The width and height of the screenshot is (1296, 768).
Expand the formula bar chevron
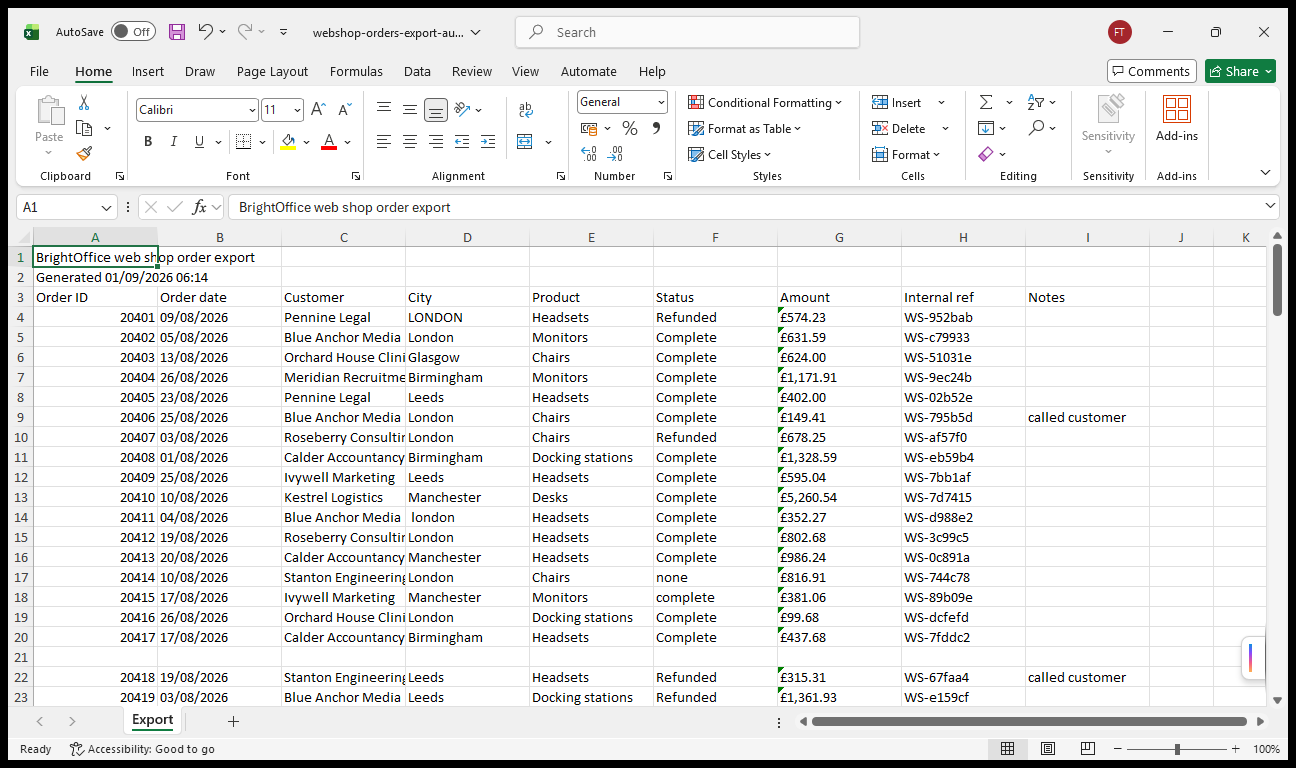click(1270, 206)
